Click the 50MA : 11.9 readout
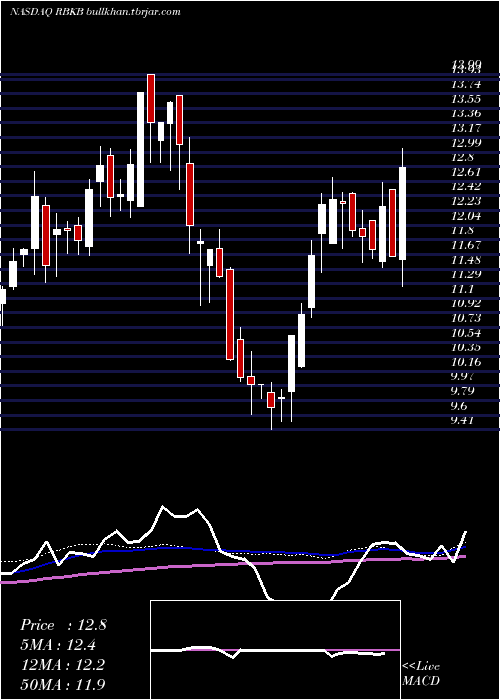Screen dimensions: 500x700 tap(62, 684)
